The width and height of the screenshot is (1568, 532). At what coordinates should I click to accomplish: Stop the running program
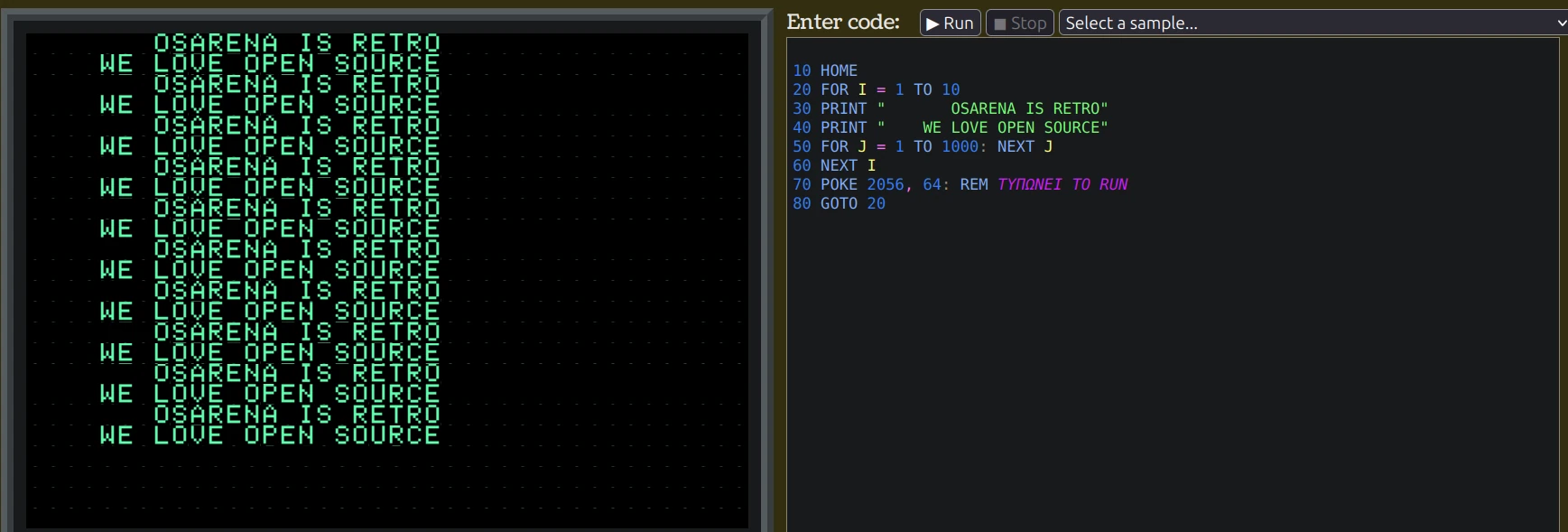click(1020, 23)
